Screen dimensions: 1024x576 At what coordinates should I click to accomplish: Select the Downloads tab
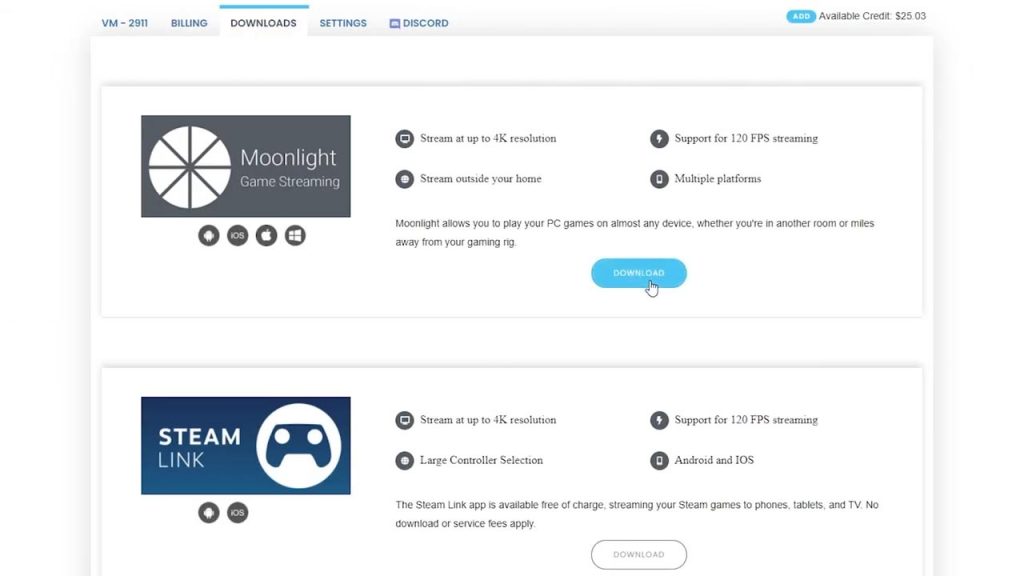click(x=263, y=23)
